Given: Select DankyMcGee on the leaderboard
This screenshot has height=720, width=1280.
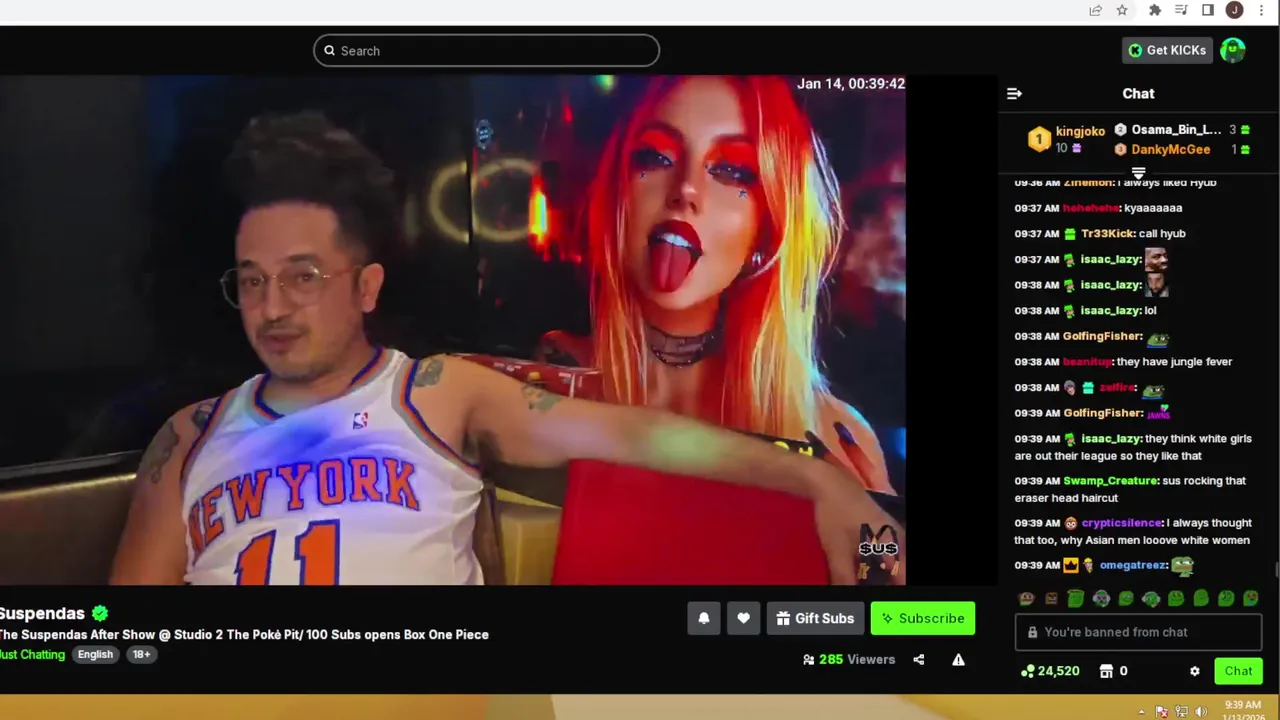Looking at the screenshot, I should tap(1171, 149).
